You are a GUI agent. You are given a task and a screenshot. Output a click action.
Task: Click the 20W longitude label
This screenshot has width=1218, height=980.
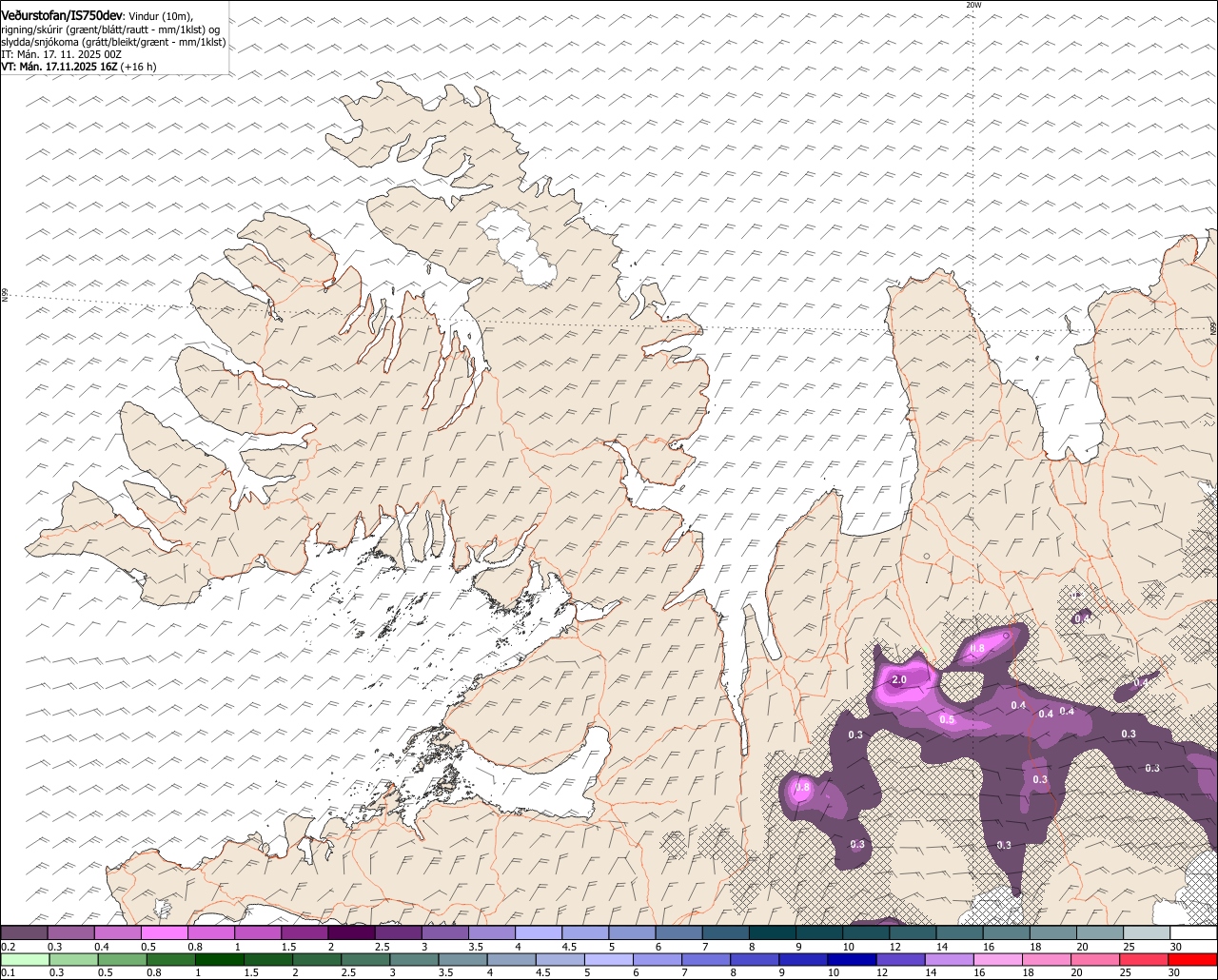(x=972, y=5)
